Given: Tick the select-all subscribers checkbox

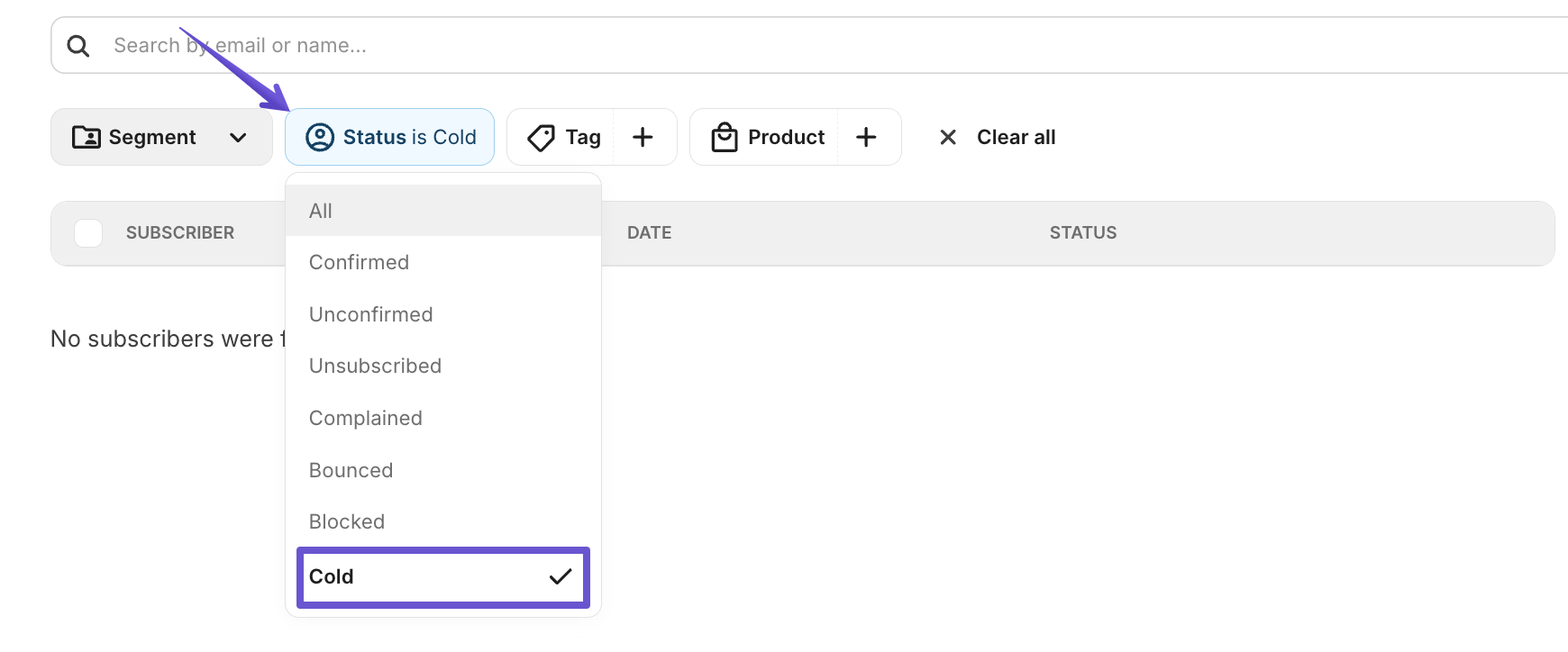Looking at the screenshot, I should [88, 233].
